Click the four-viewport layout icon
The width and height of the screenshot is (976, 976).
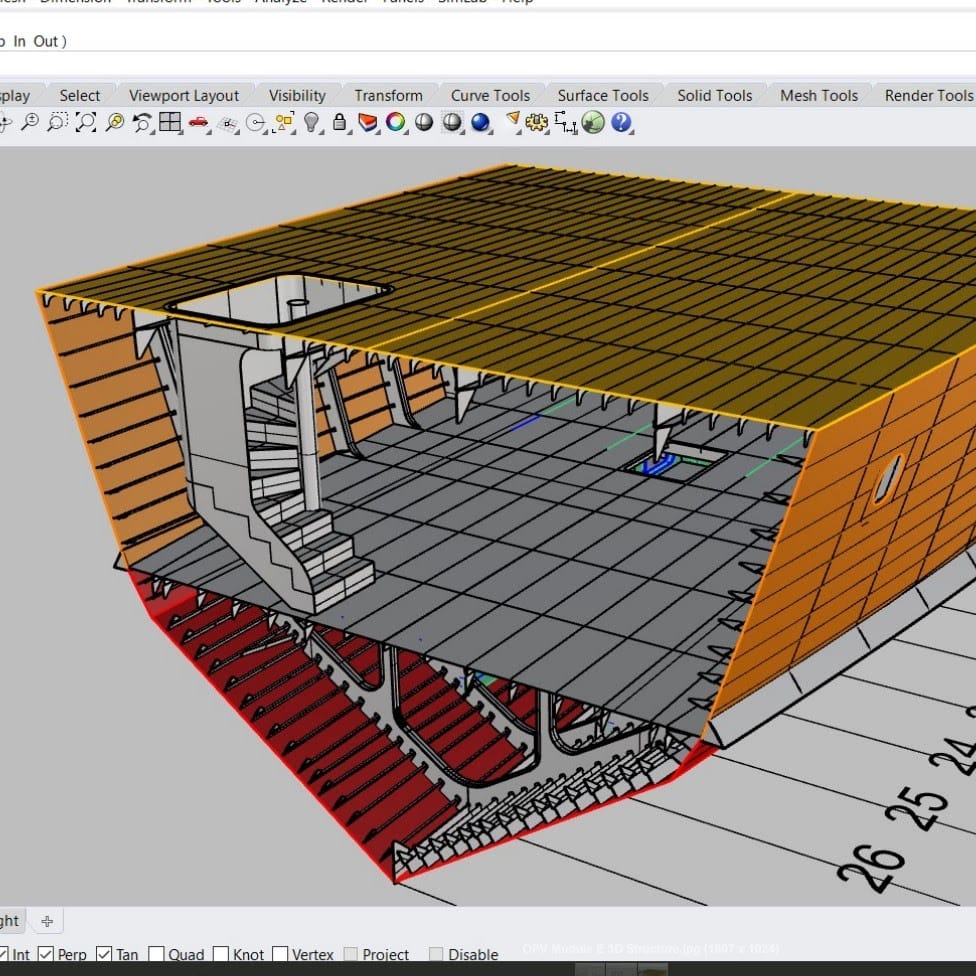(x=170, y=123)
